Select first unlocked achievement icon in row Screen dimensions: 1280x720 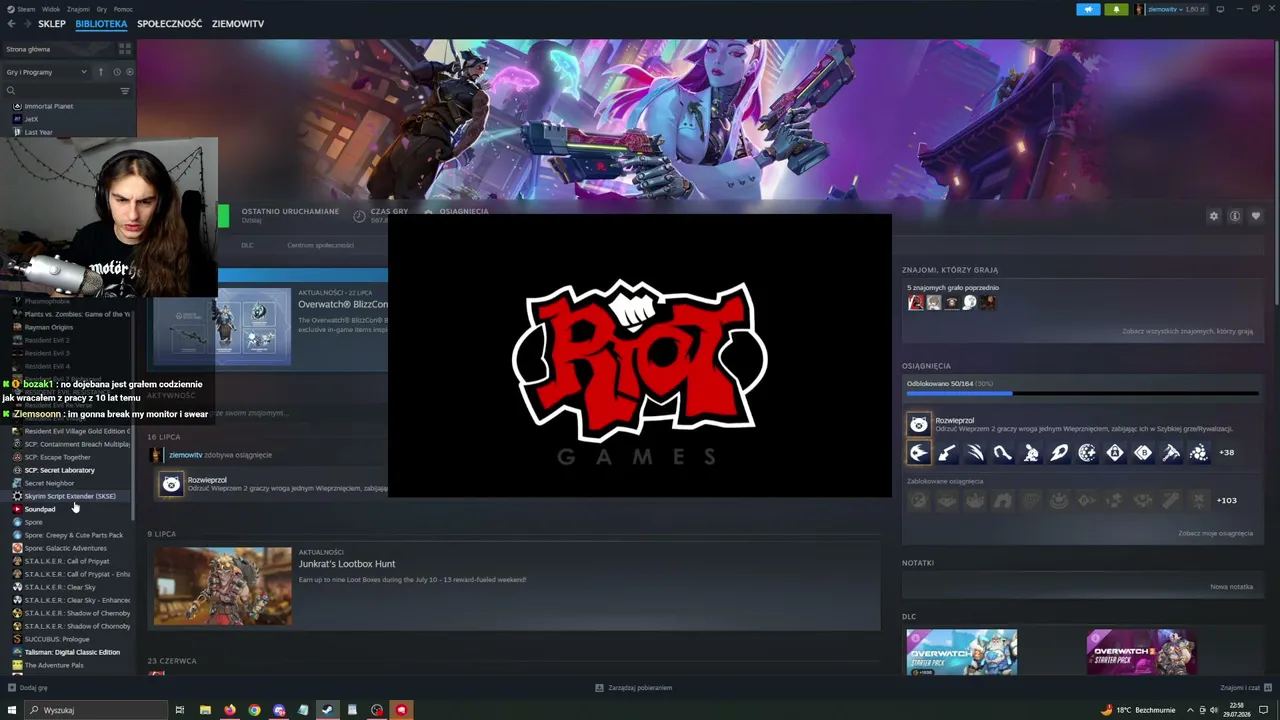[918, 453]
